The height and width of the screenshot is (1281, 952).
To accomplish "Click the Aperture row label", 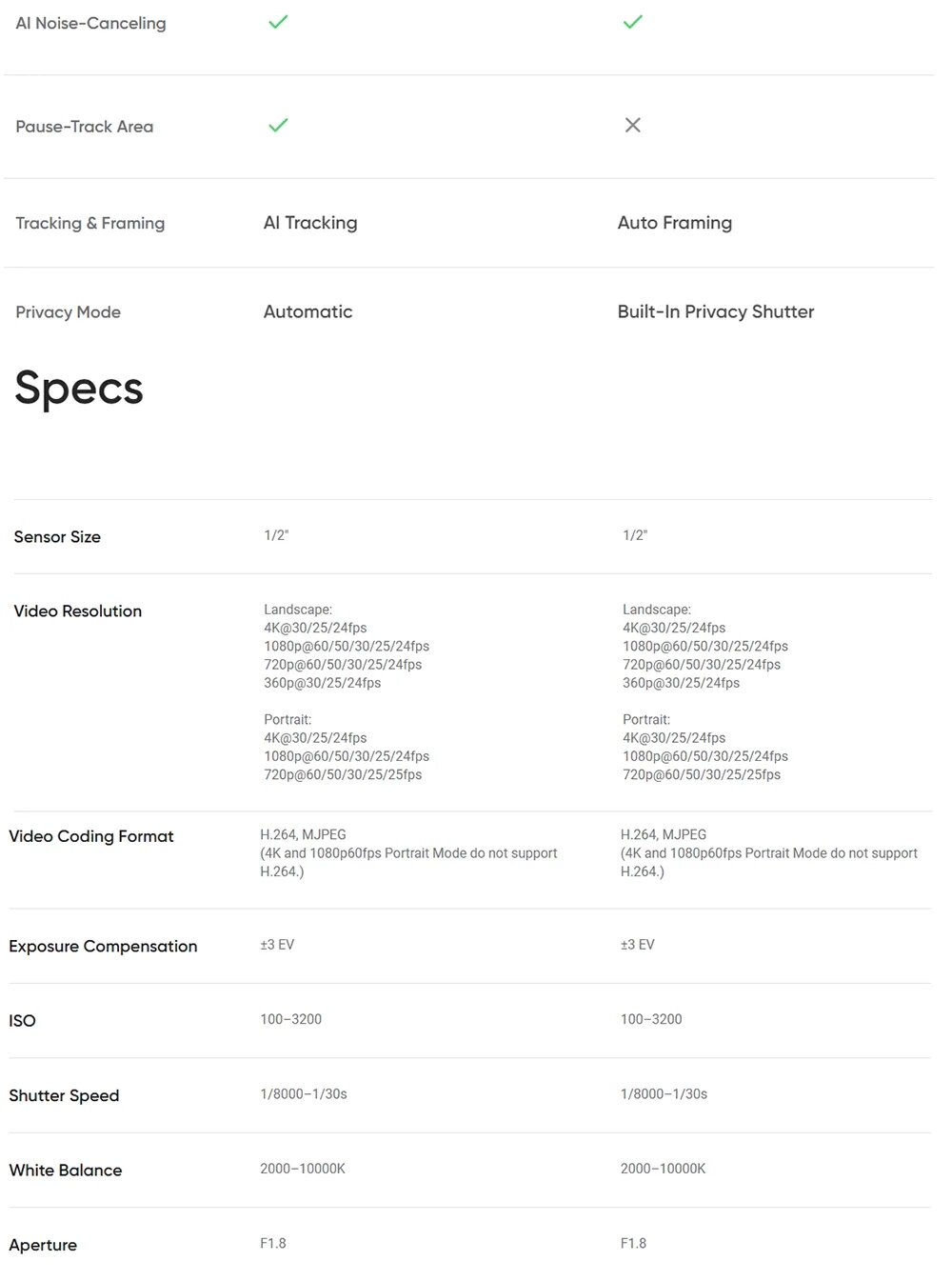I will click(43, 1246).
